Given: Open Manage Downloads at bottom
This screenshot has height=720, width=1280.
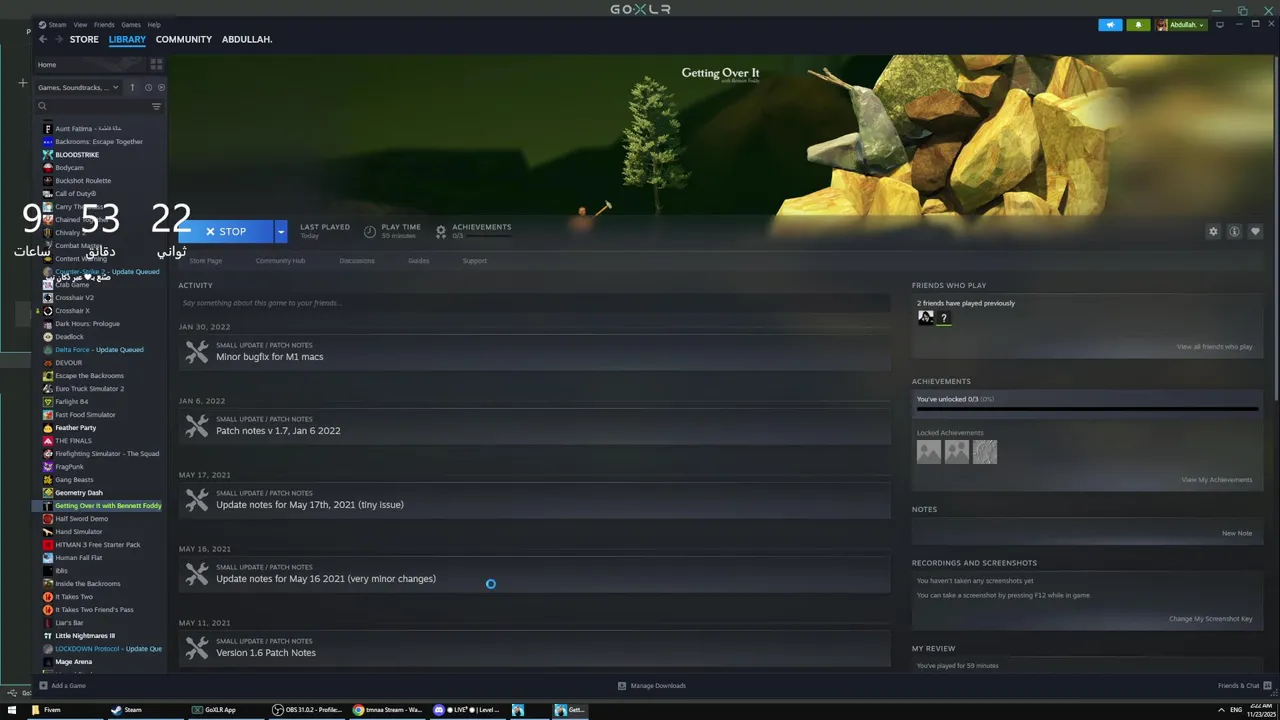Looking at the screenshot, I should click(652, 686).
